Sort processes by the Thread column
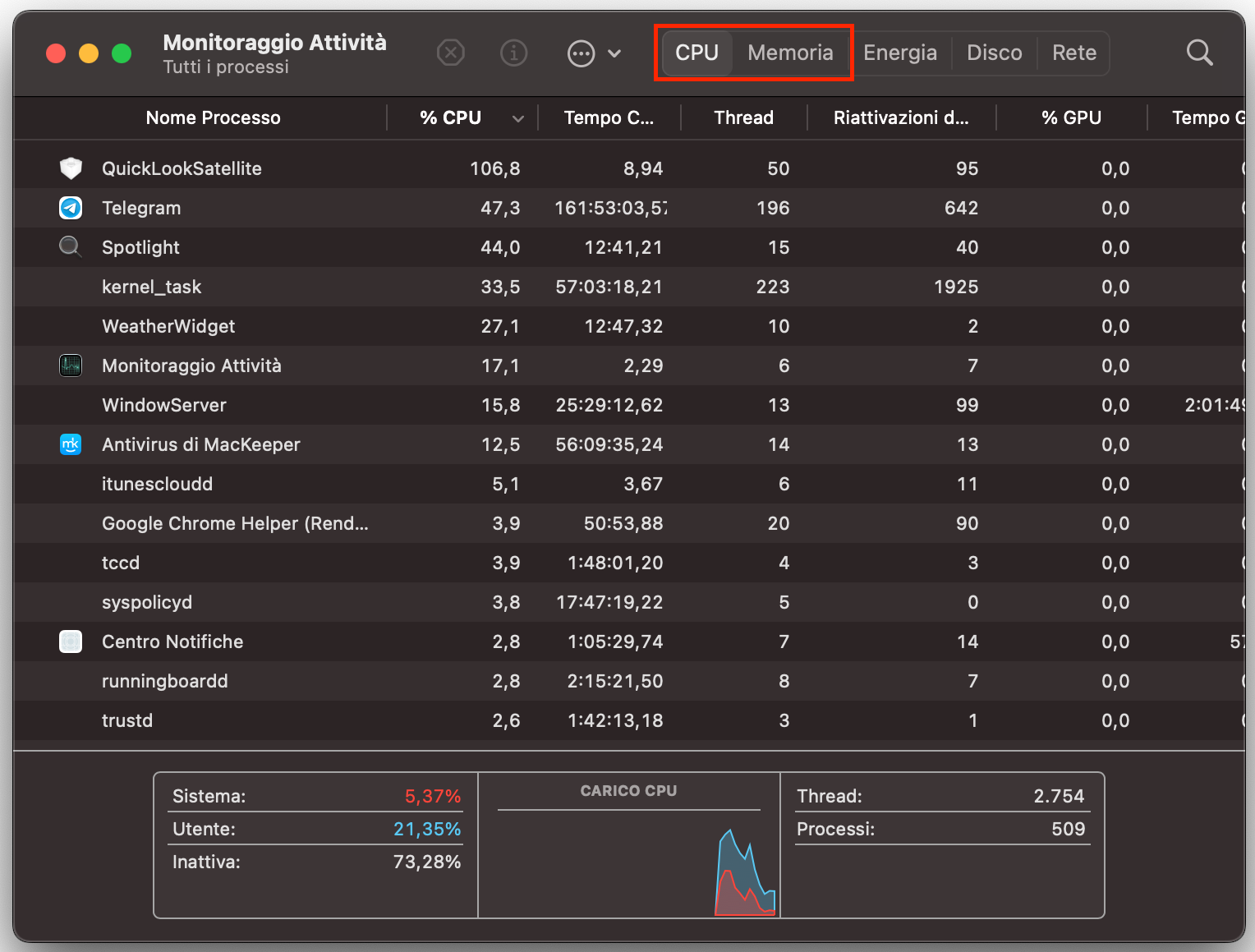Viewport: 1255px width, 952px height. [743, 117]
